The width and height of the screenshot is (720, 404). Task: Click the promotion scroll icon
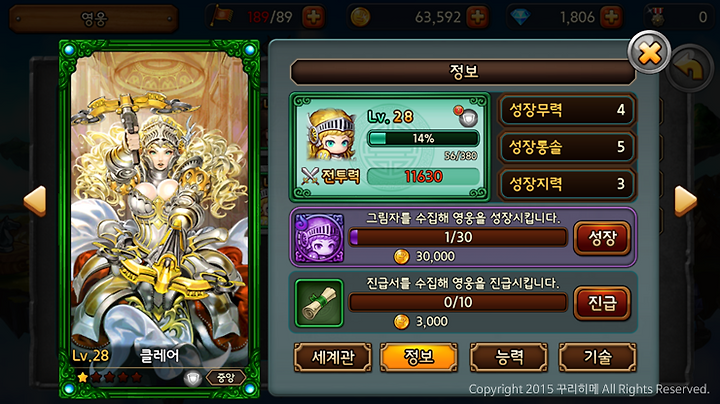[x=319, y=303]
